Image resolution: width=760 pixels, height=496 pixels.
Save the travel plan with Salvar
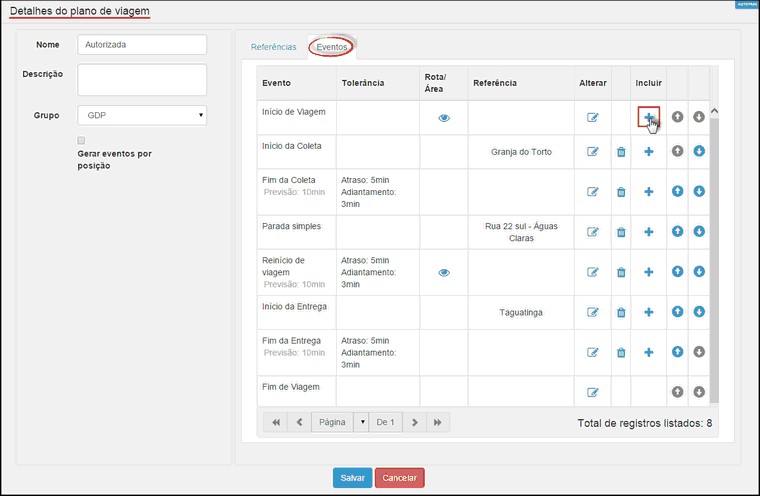(352, 478)
